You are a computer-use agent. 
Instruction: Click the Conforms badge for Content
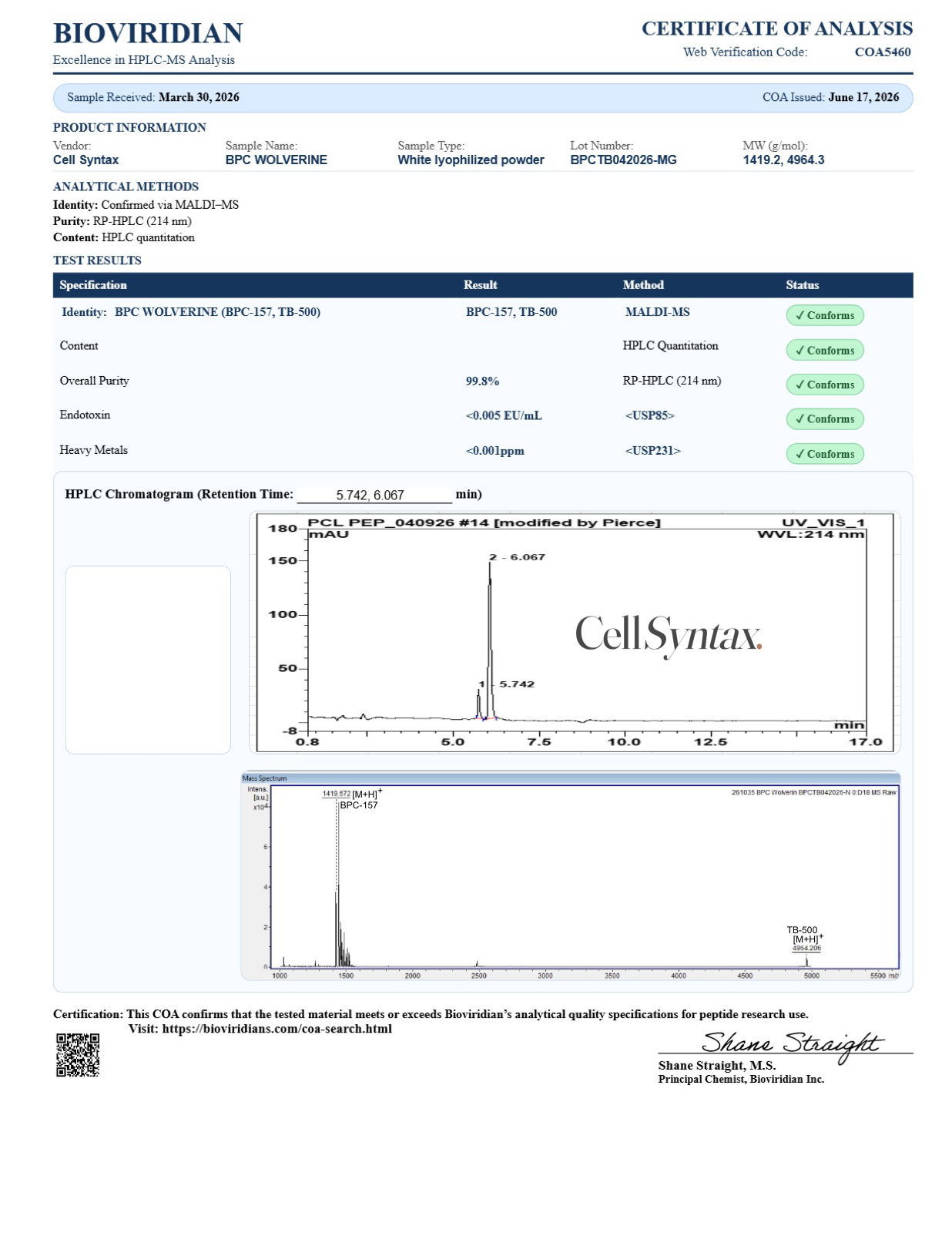coord(825,350)
